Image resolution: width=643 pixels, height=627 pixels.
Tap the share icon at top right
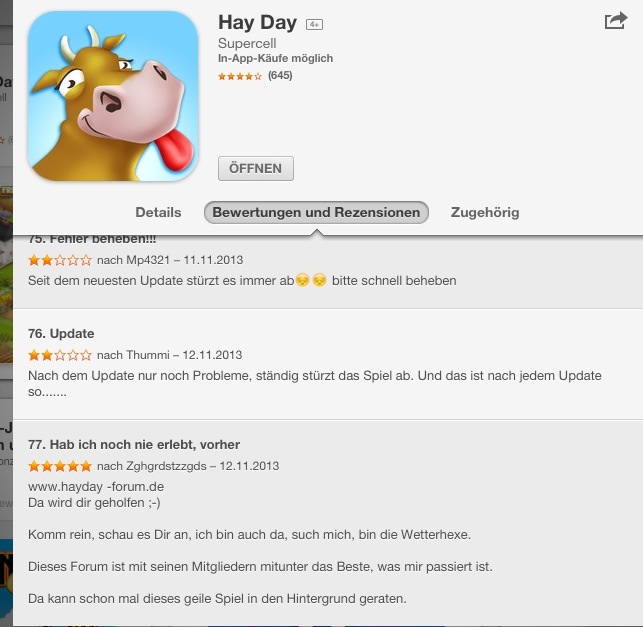(616, 21)
